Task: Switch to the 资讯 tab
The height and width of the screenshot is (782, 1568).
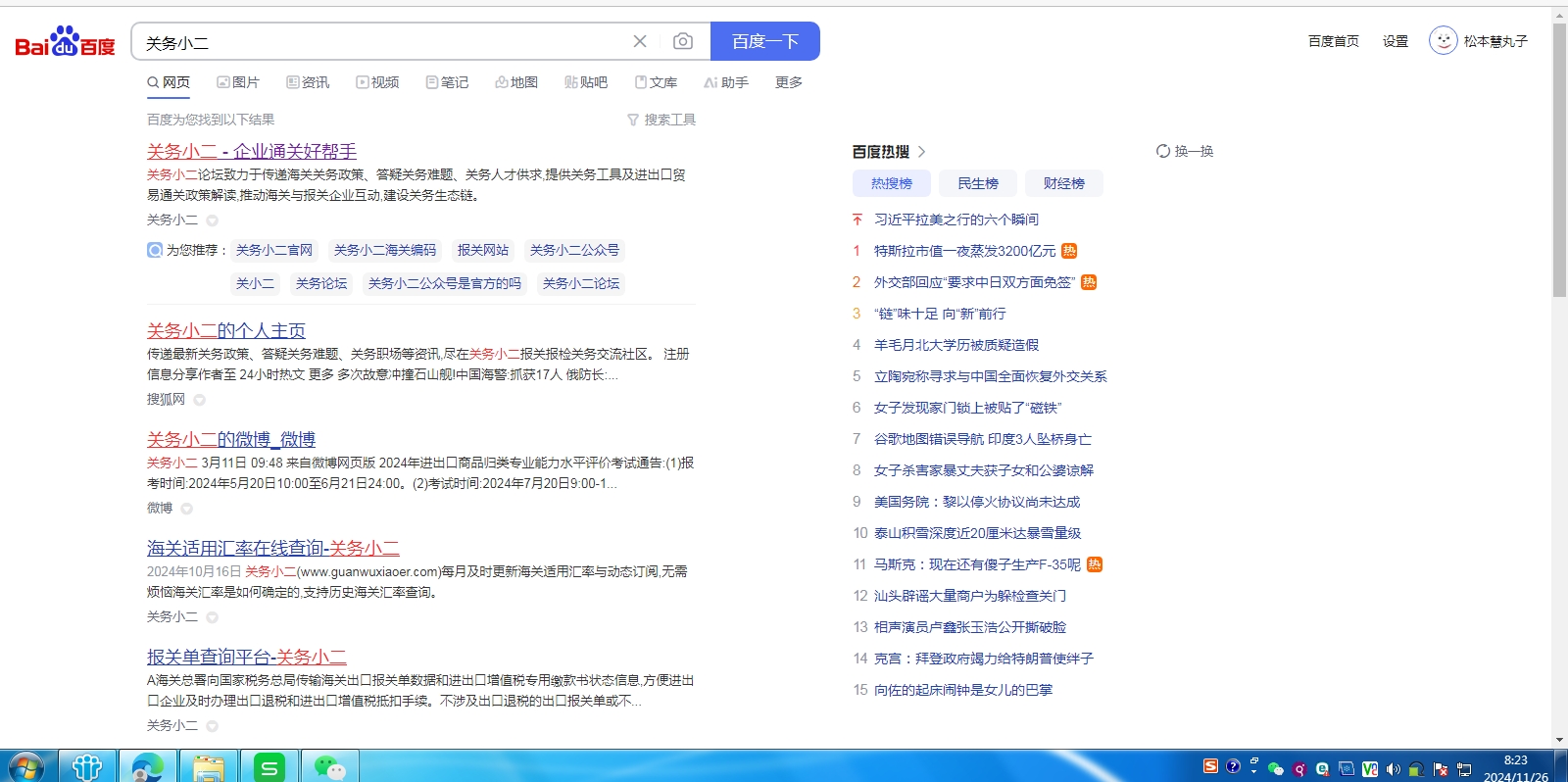Action: point(308,82)
